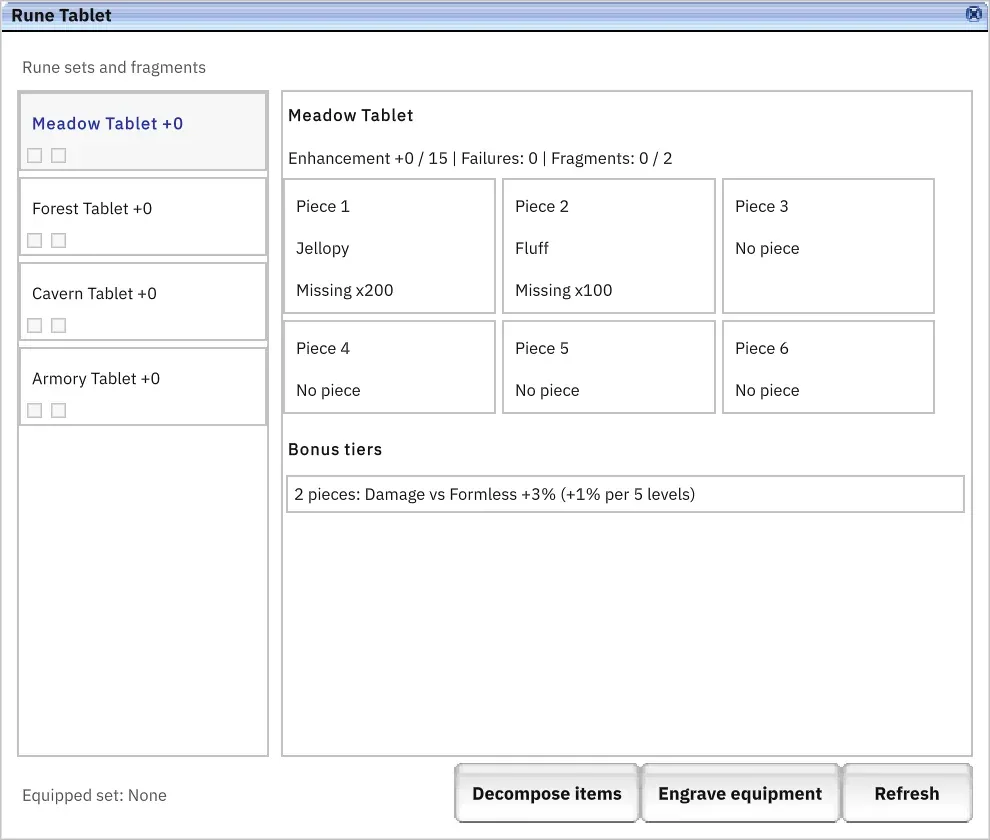This screenshot has height=840, width=990.
Task: Click the Missing x200 text for Jellopy
Action: tap(345, 290)
